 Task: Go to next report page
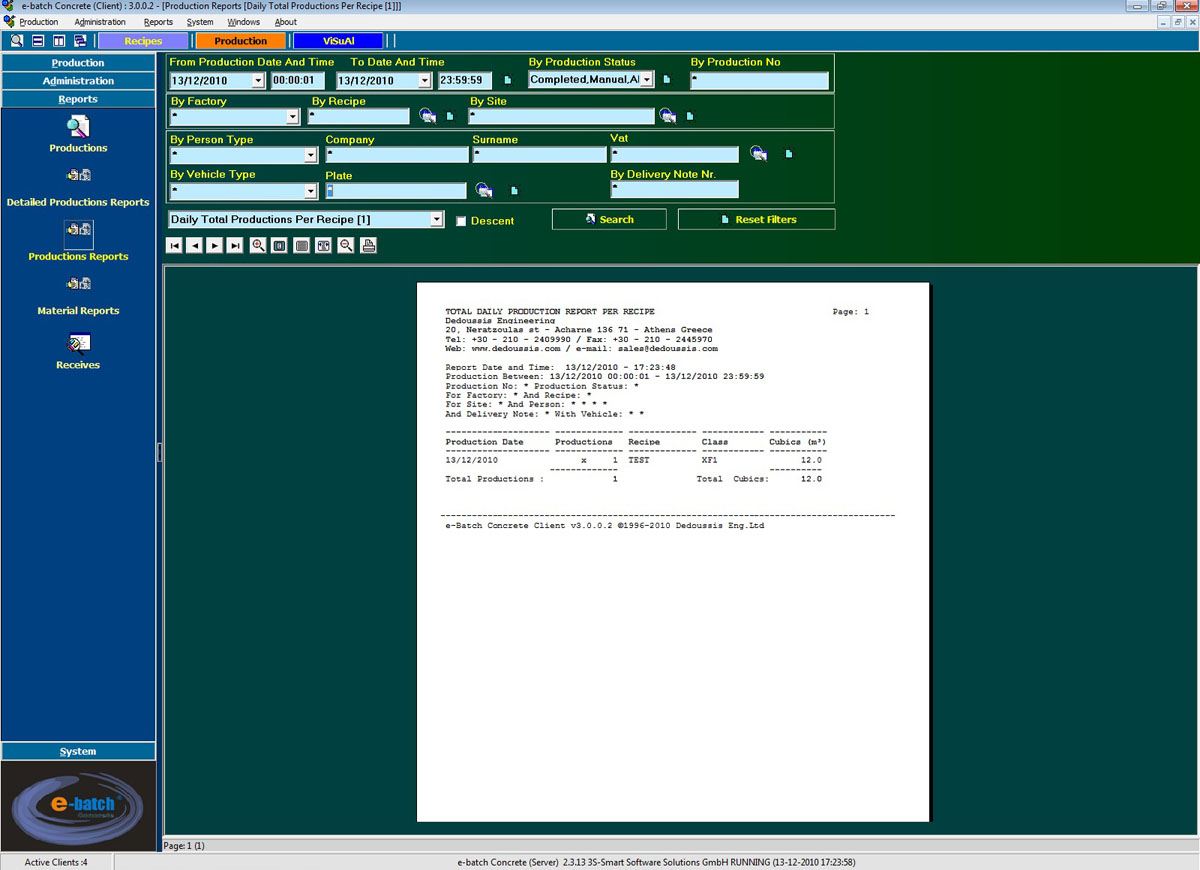214,245
